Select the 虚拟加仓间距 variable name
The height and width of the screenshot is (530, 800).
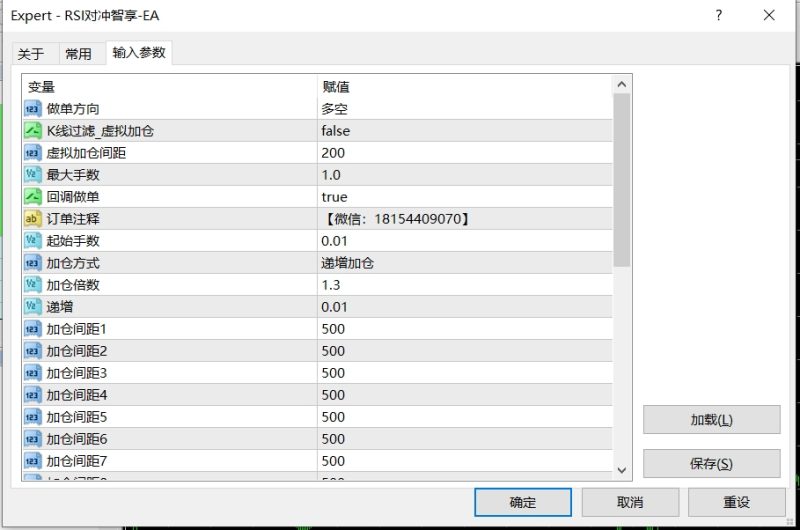tap(86, 153)
